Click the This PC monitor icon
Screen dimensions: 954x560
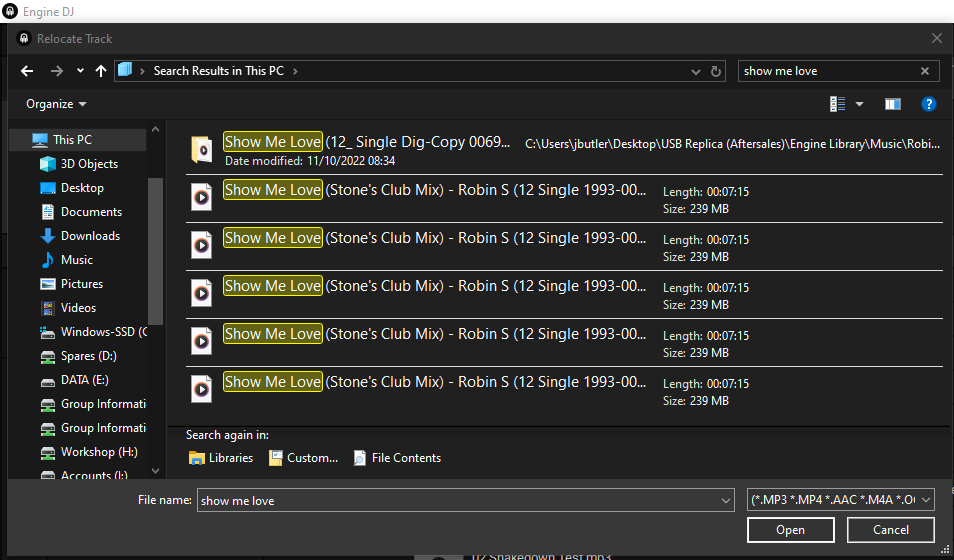[x=40, y=140]
